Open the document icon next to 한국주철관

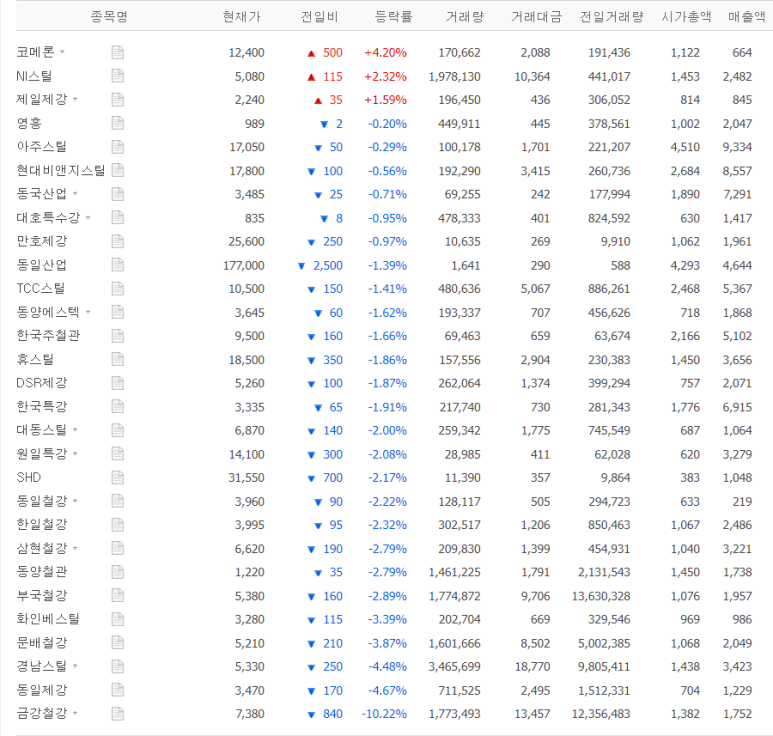click(x=117, y=336)
